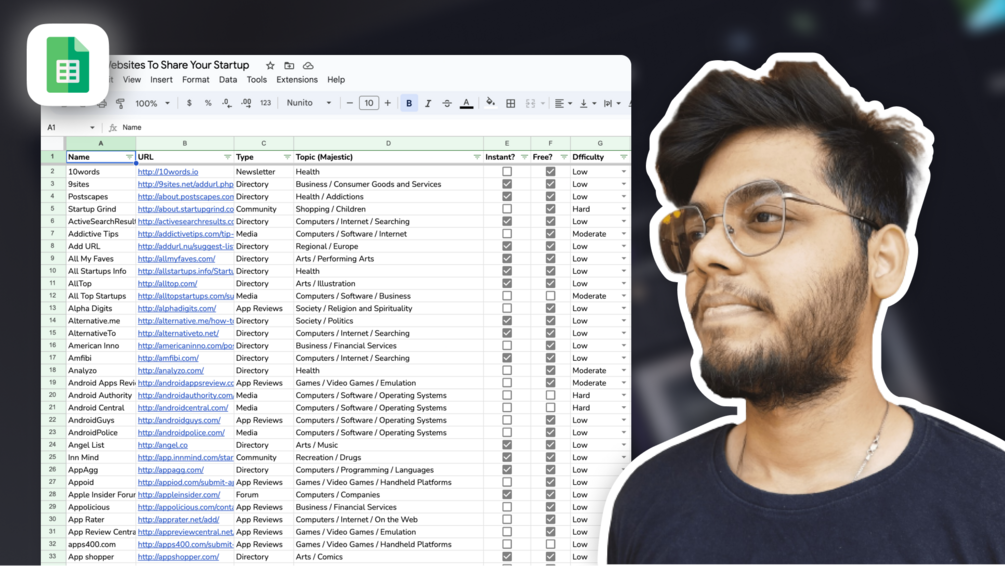This screenshot has height=566, width=1005.
Task: Open the http://amfibi.com/ link
Action: click(x=168, y=358)
